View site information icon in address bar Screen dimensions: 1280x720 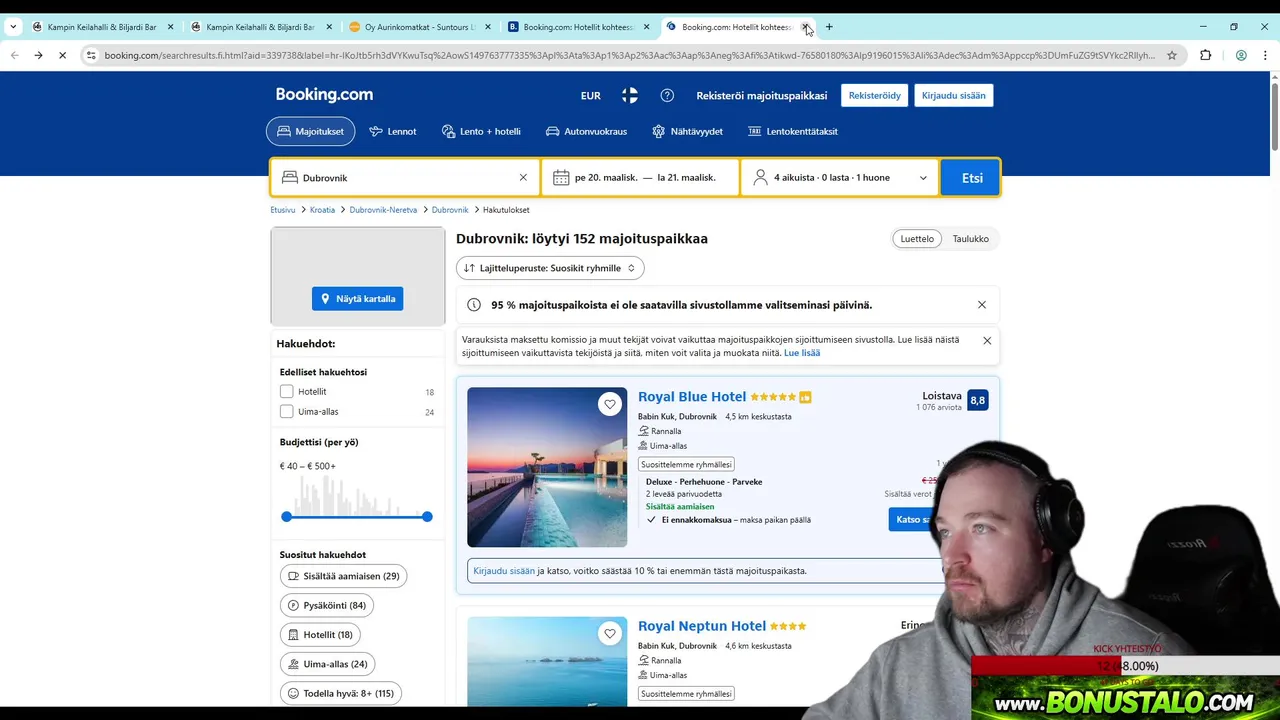coord(91,55)
